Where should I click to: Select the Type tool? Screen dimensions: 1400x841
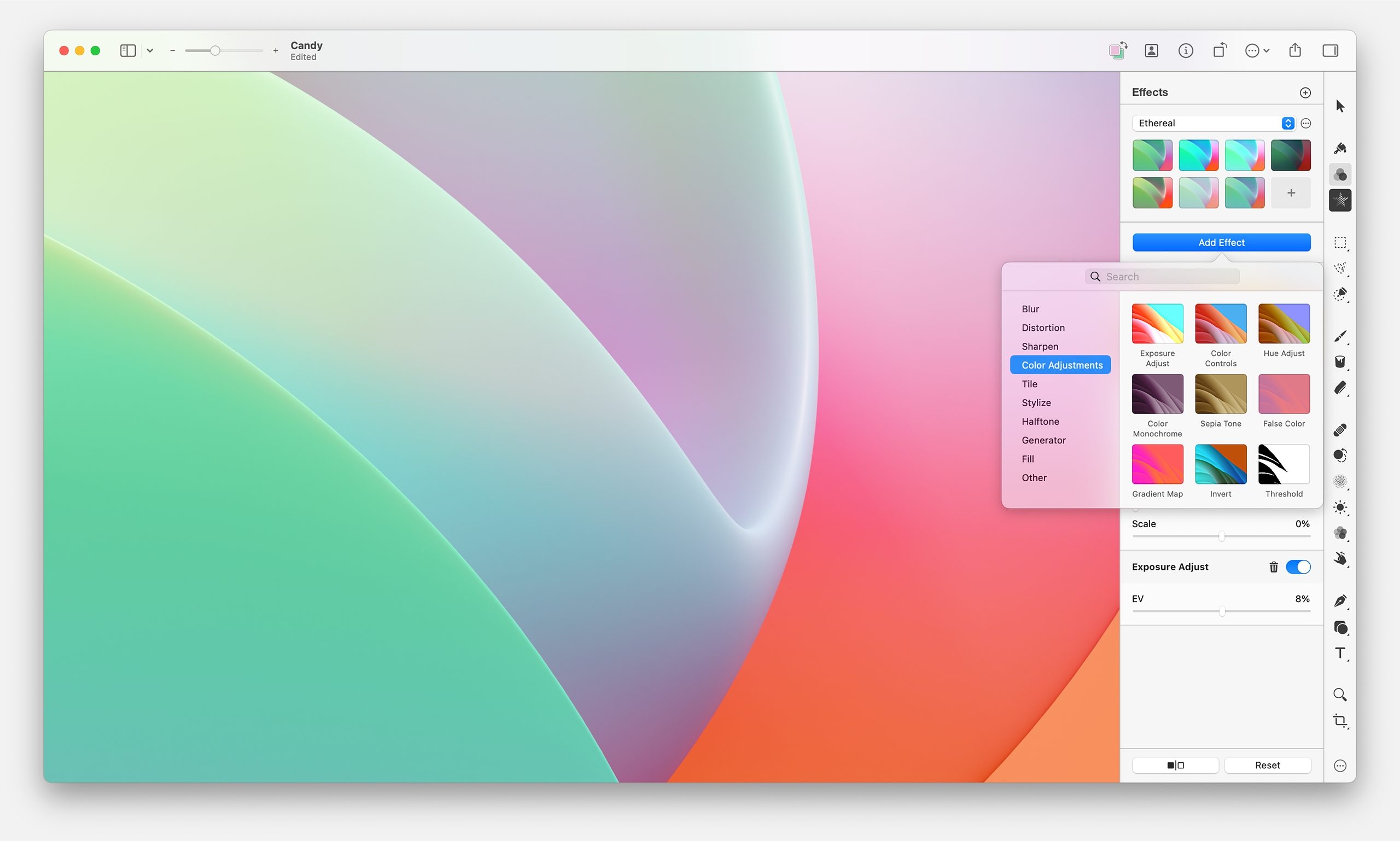pos(1340,653)
